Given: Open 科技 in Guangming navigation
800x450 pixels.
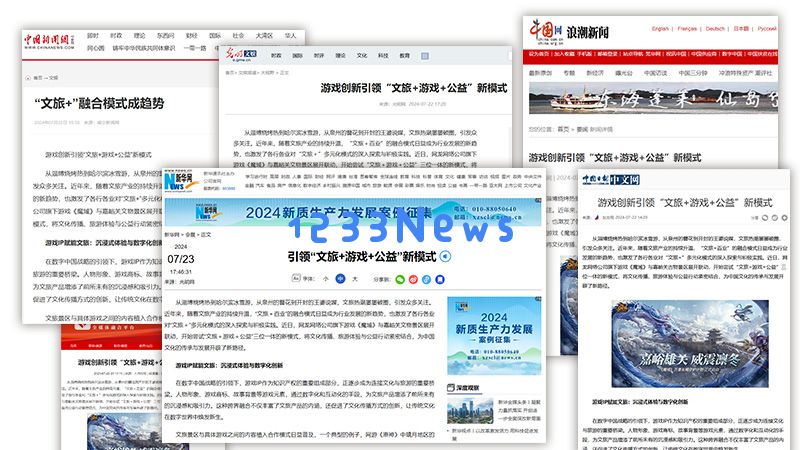Looking at the screenshot, I should 383,56.
